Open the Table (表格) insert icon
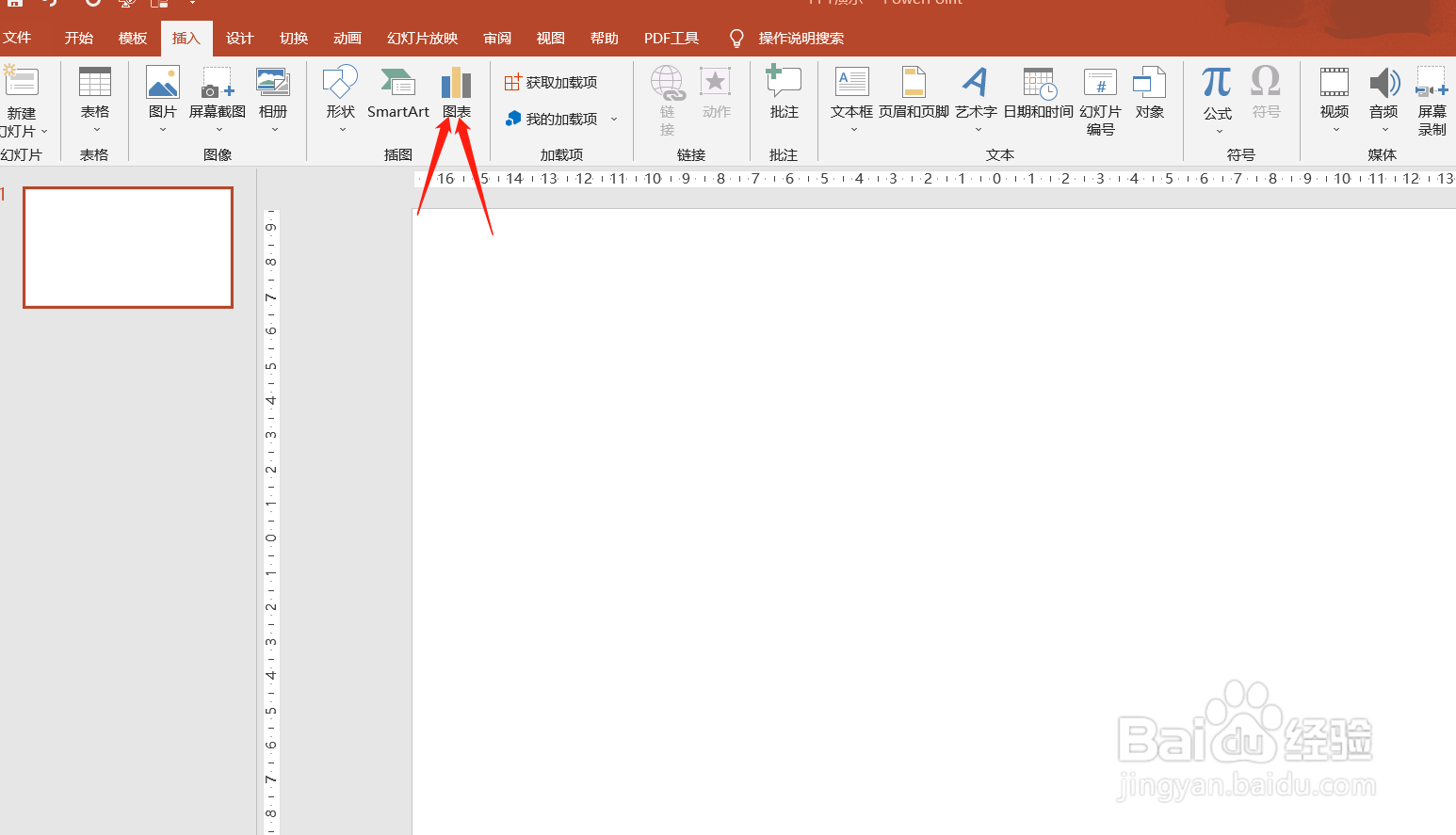Screen dimensions: 1456x835 tap(94, 83)
